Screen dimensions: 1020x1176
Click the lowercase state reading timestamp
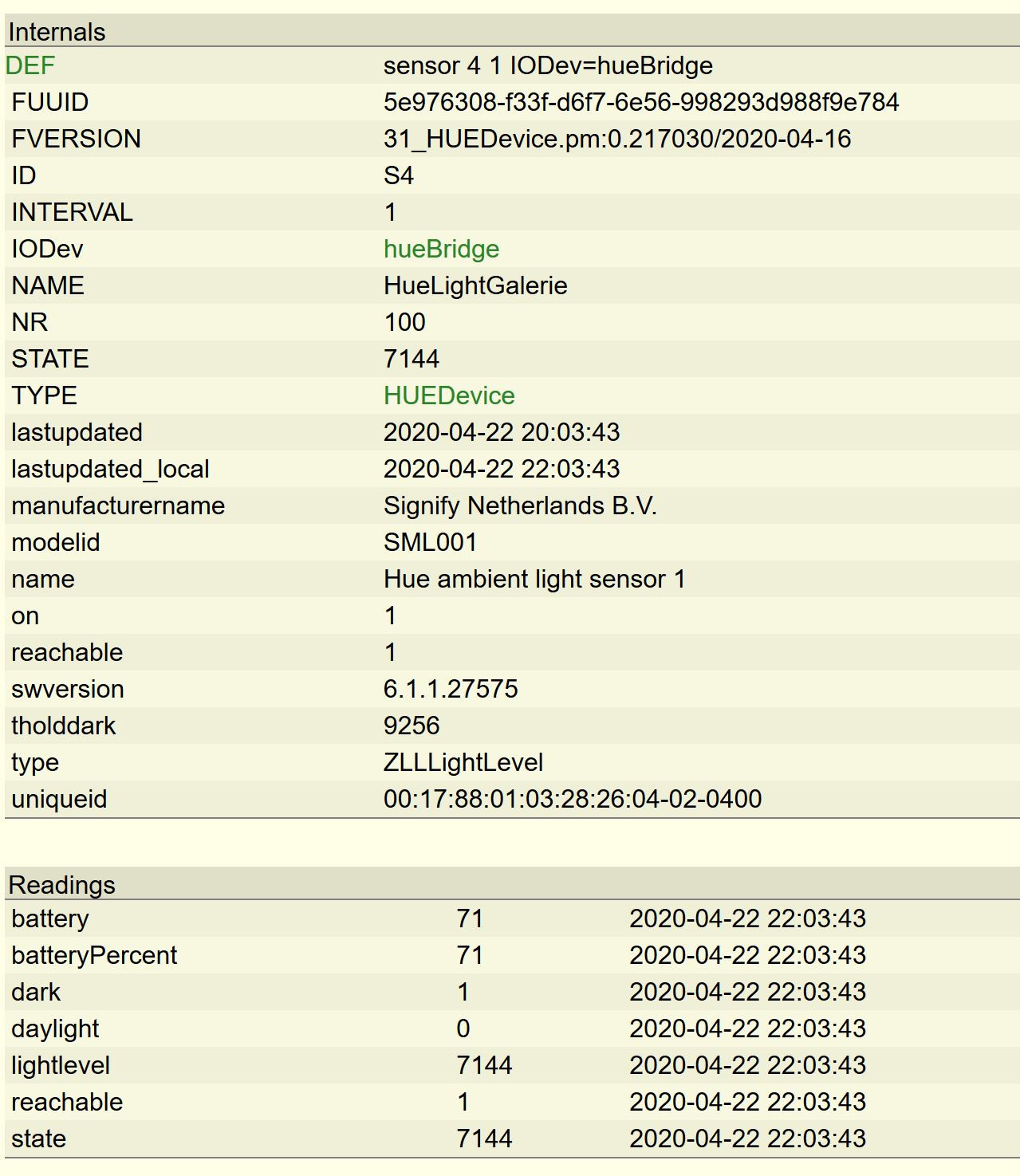[747, 1139]
